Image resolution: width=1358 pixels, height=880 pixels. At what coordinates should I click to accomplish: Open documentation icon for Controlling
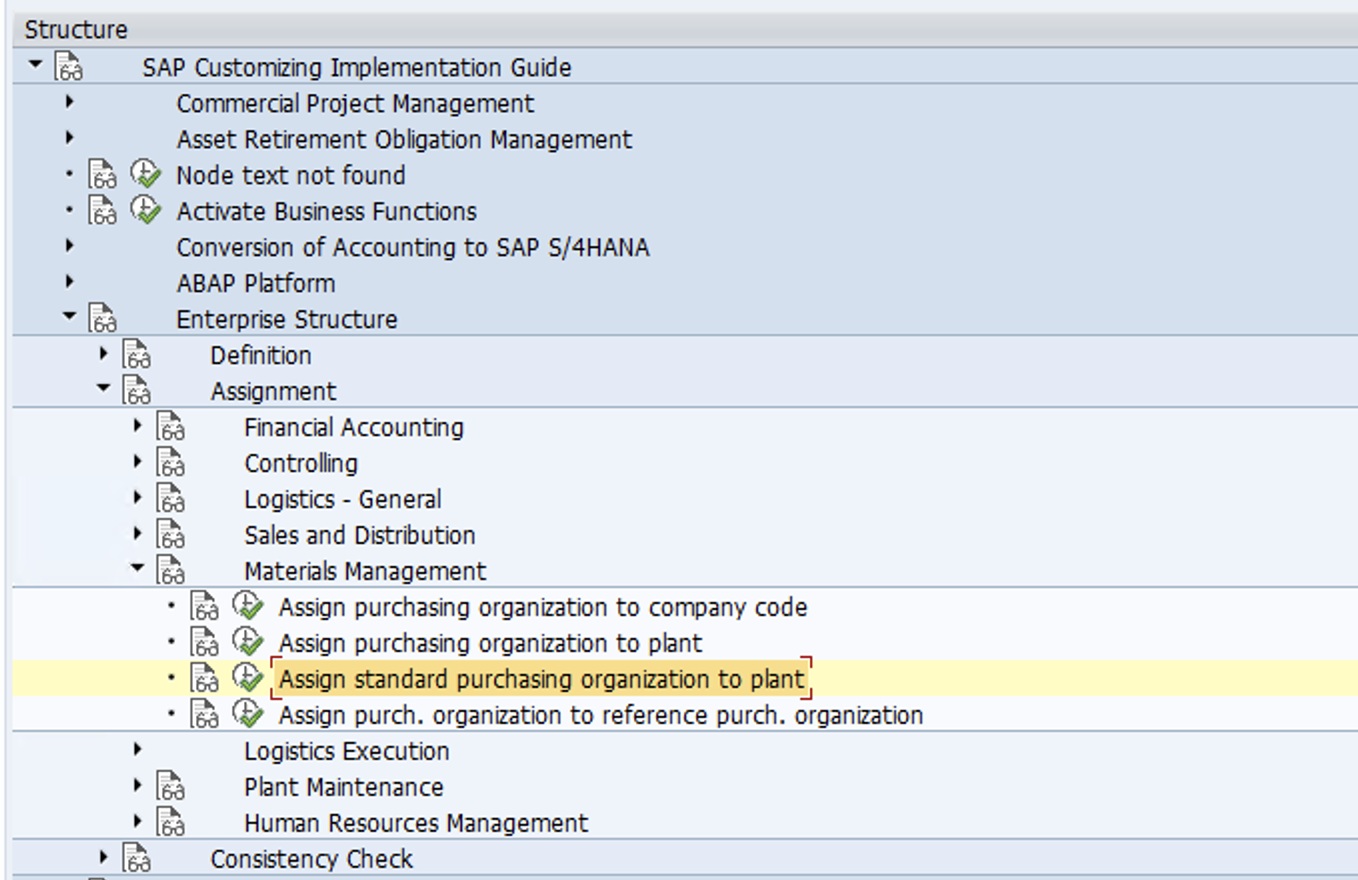[x=171, y=463]
